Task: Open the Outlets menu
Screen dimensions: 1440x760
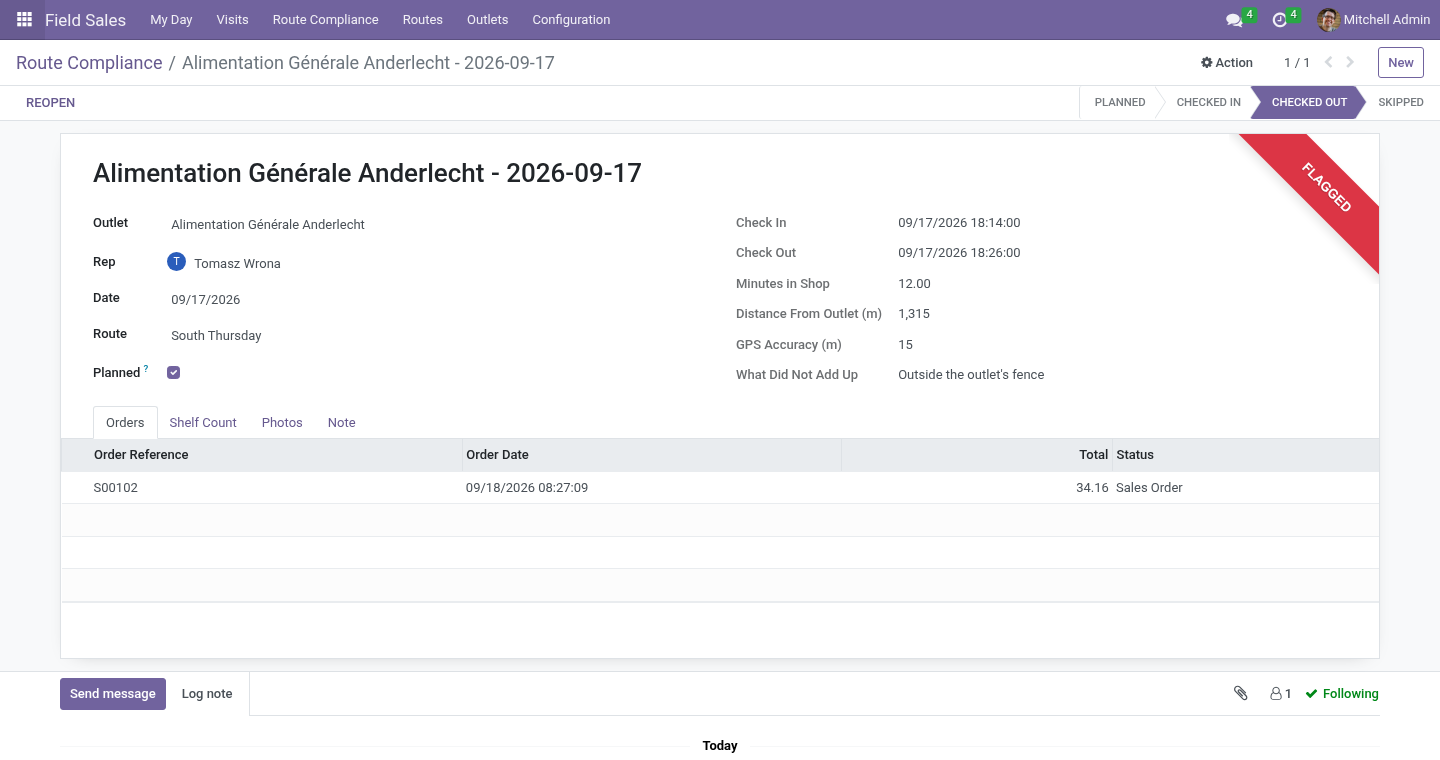Action: (488, 20)
